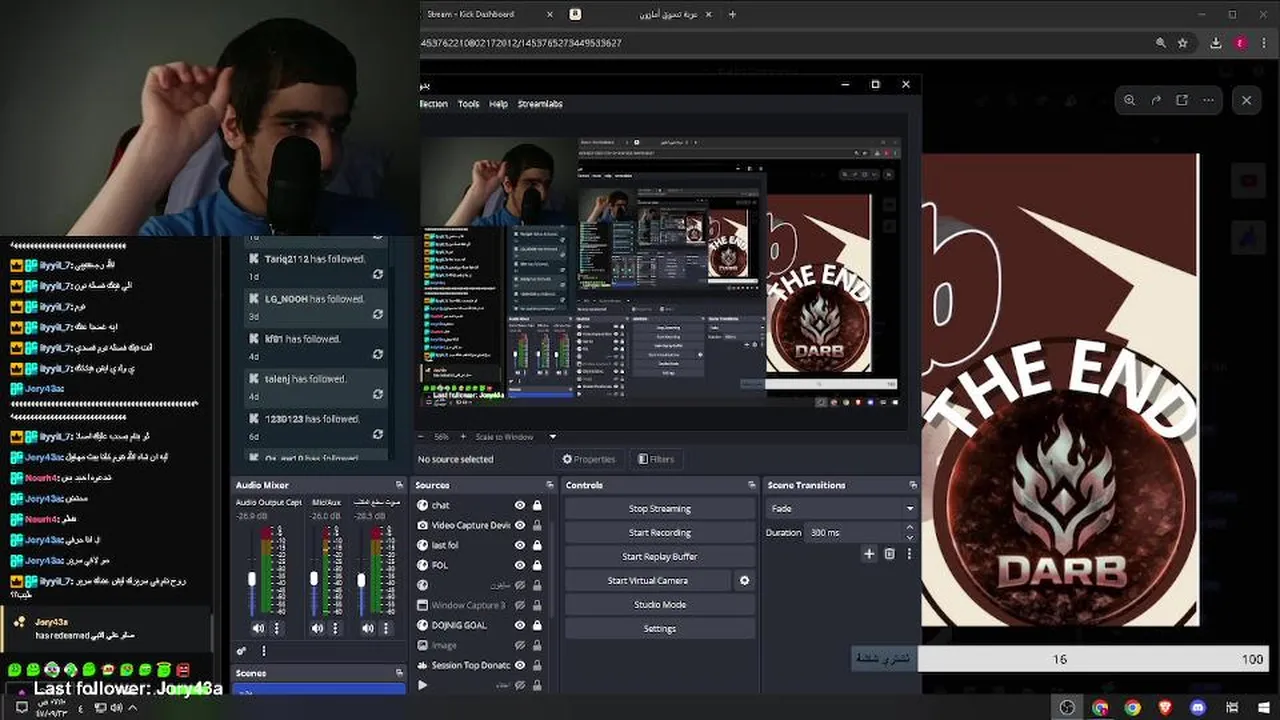Pop out the Scene Transitions dock
Screen dimensions: 1280x720
(912, 485)
